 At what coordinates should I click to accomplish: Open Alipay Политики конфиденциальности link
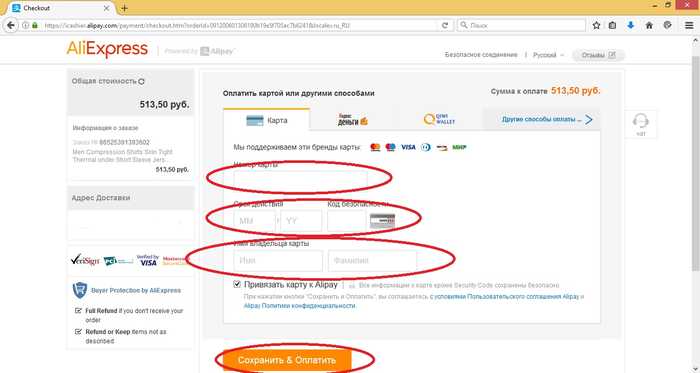click(300, 306)
